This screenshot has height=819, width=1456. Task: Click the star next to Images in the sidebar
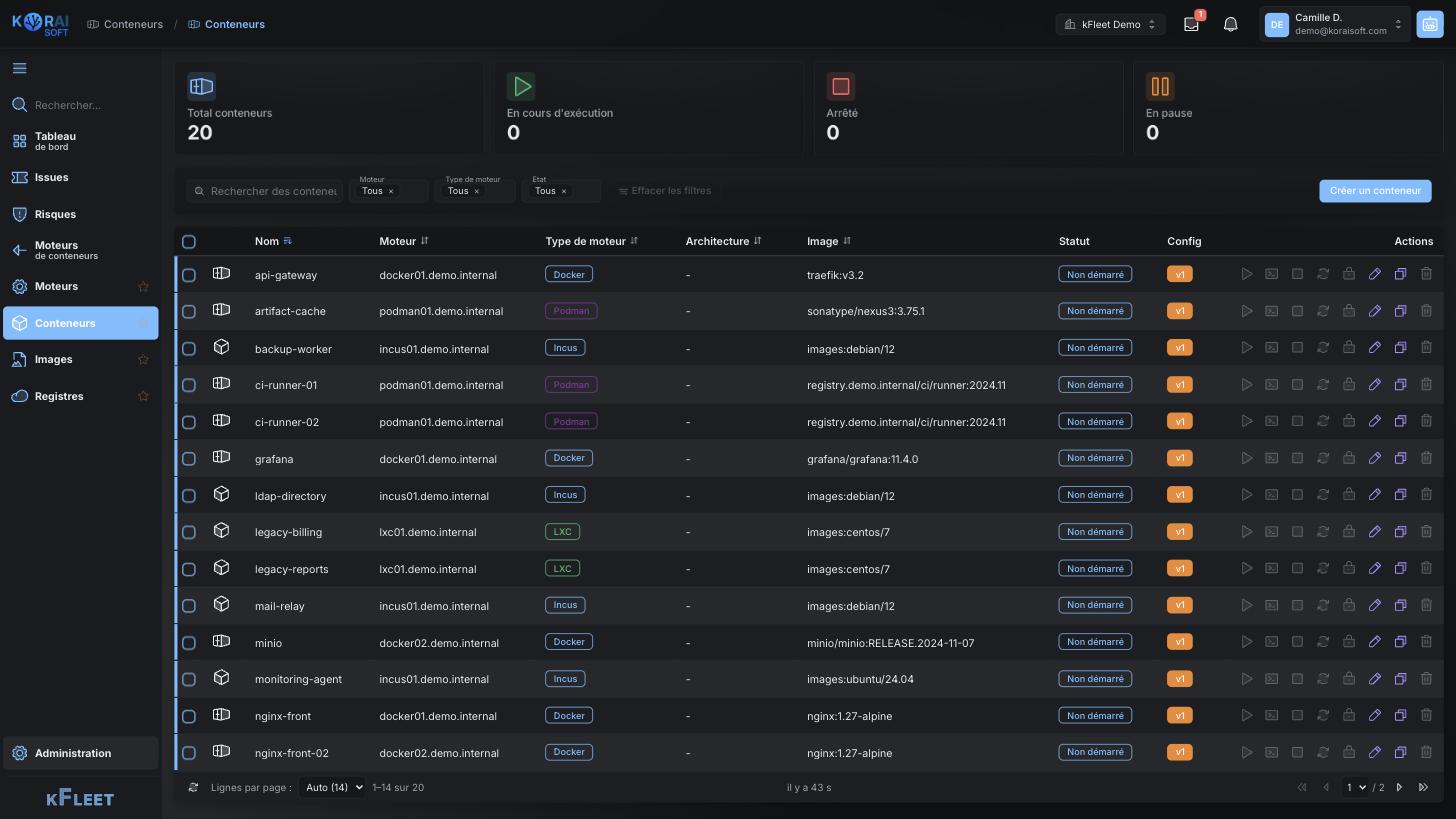point(143,360)
